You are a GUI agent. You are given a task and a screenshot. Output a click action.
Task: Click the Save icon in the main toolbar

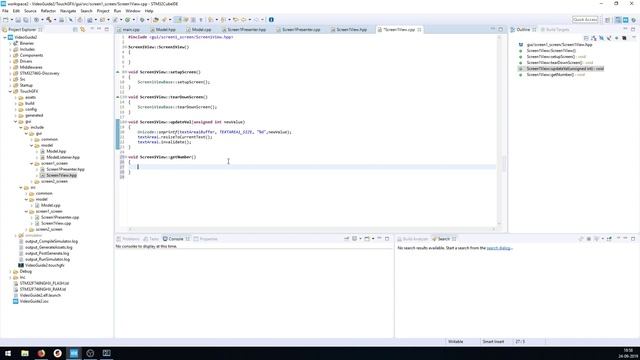tap(18, 20)
